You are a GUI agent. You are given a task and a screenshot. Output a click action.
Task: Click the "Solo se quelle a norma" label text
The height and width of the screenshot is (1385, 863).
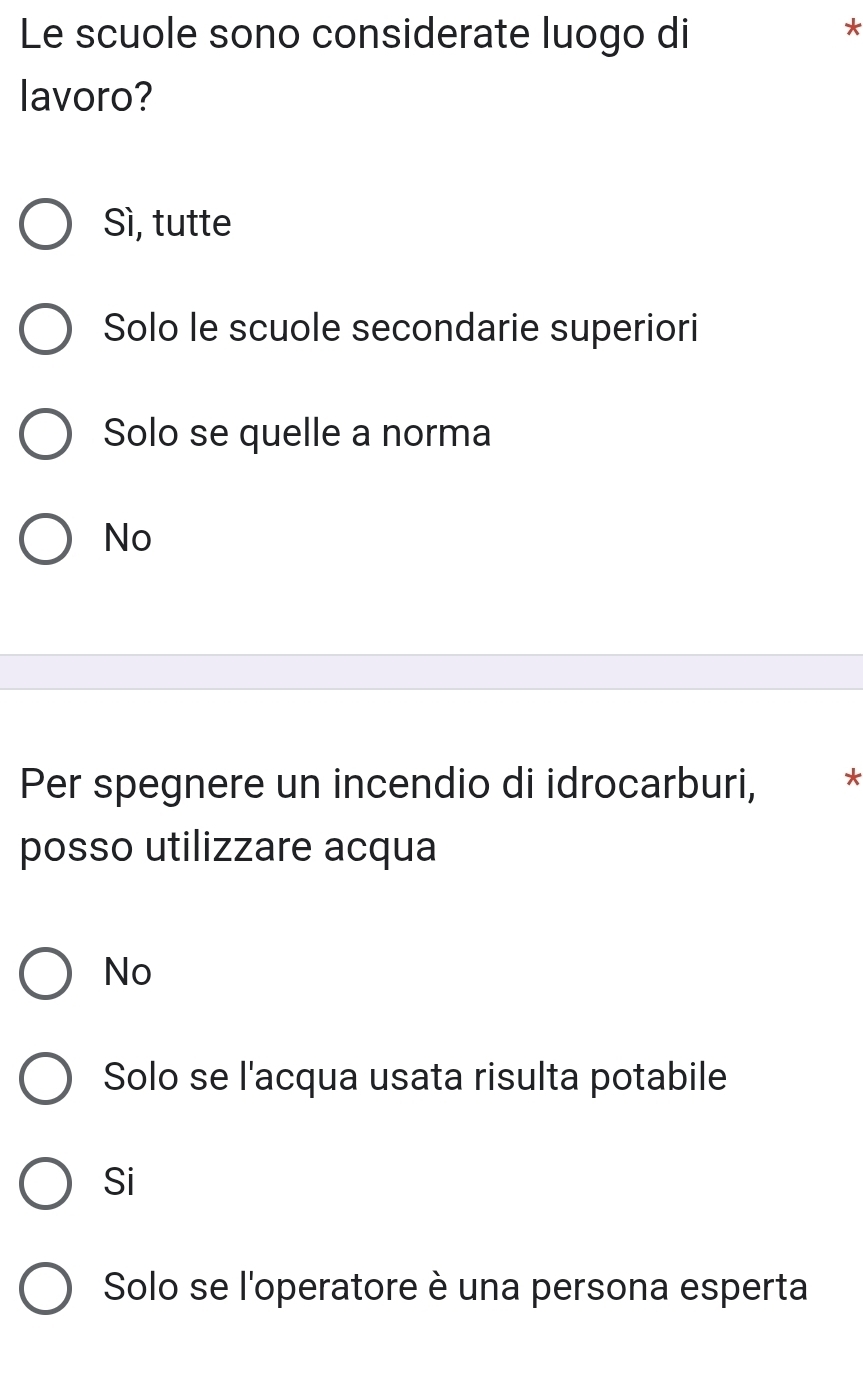coord(297,434)
